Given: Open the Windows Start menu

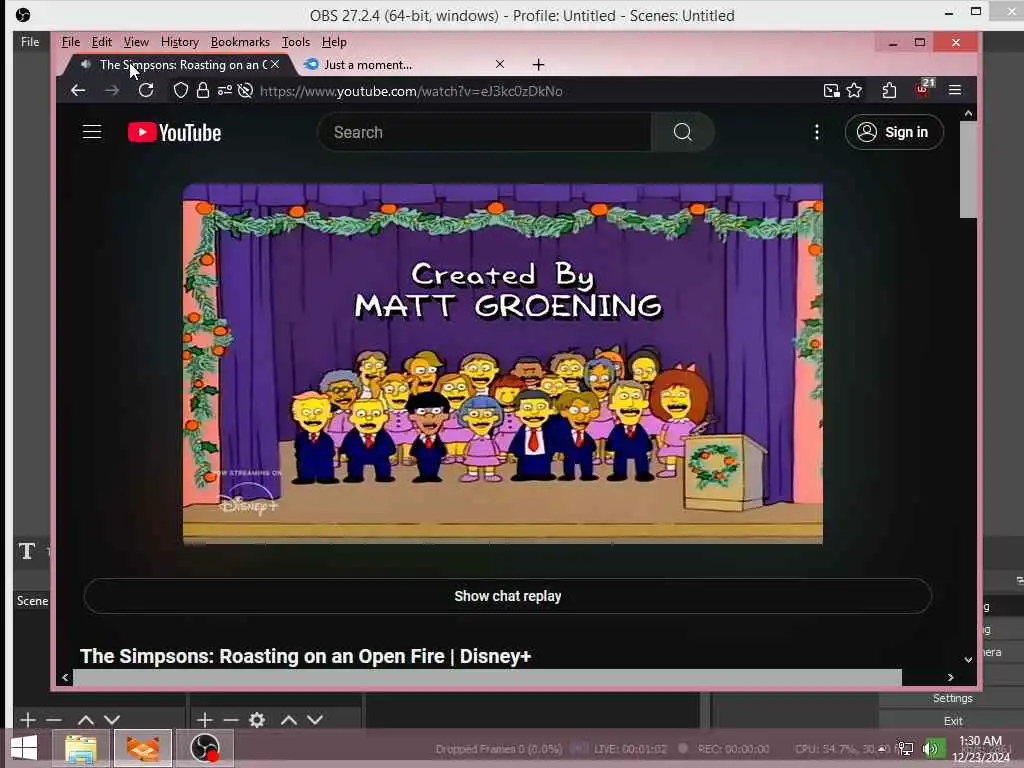Looking at the screenshot, I should [x=24, y=748].
